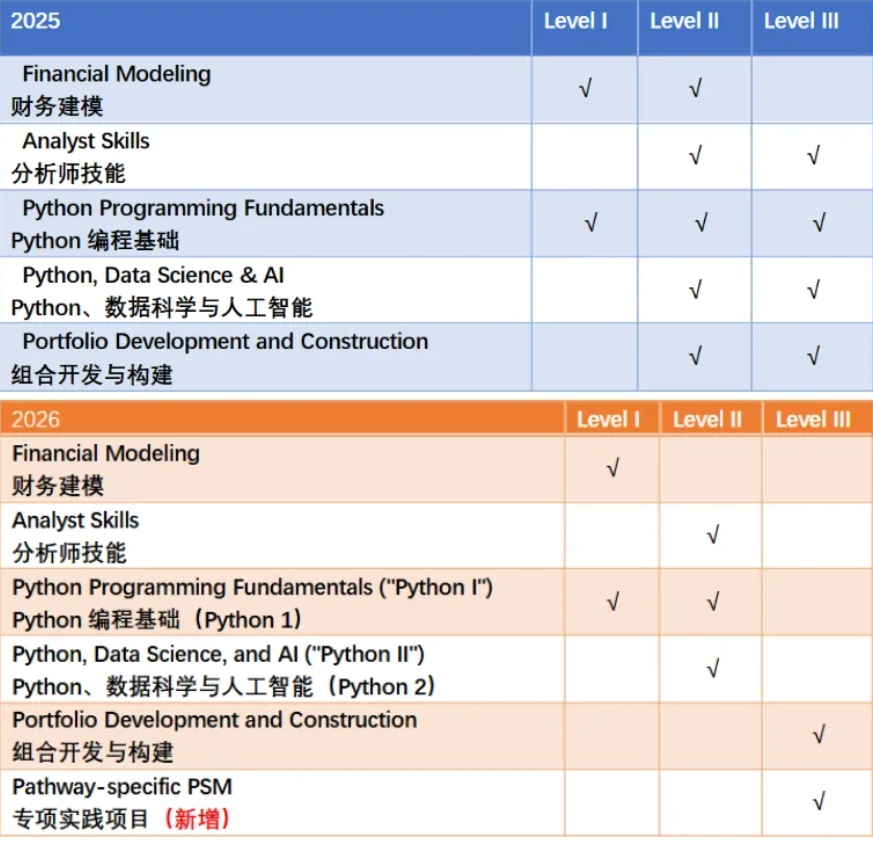Viewport: 873px width, 841px height.
Task: Click 2026 Python I Level II checkmark
Action: click(x=712, y=602)
